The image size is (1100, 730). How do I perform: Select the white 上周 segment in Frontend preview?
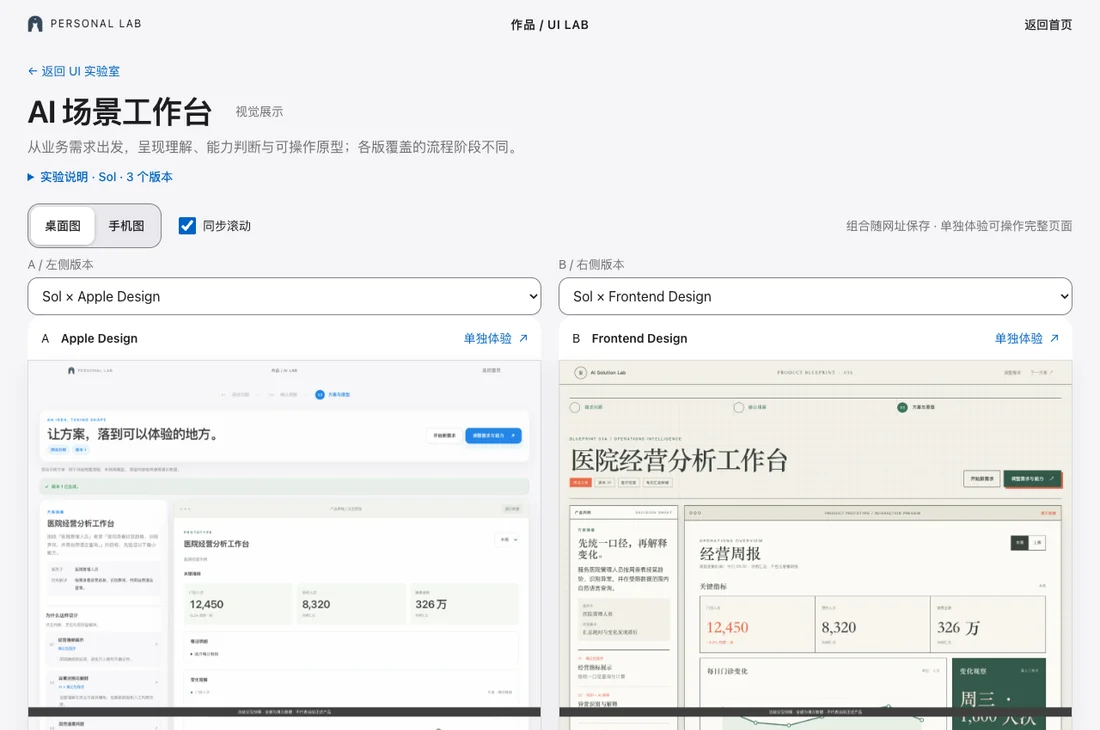[x=1038, y=543]
